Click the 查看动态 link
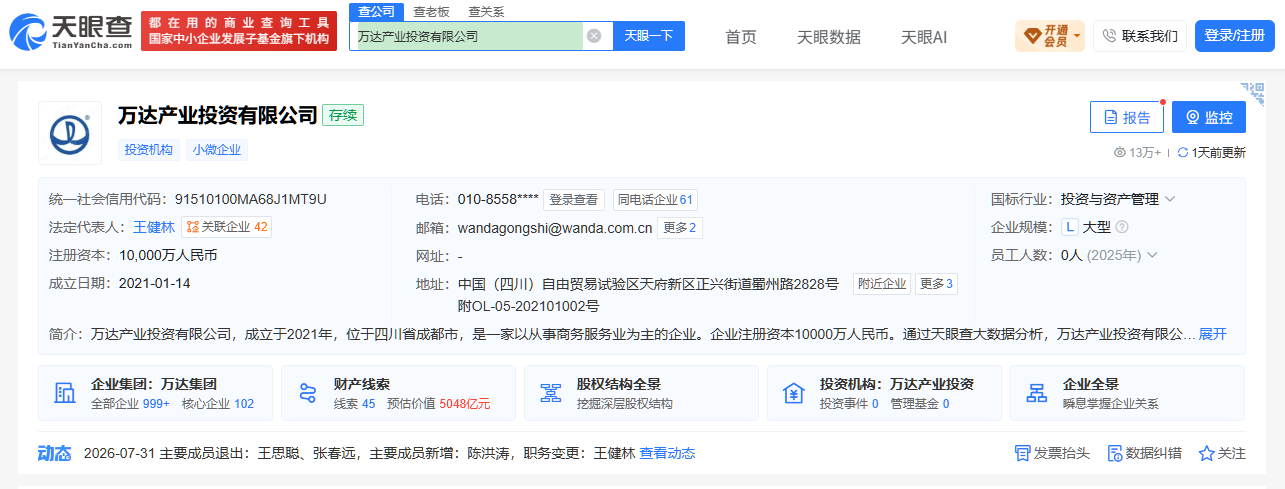 [667, 453]
